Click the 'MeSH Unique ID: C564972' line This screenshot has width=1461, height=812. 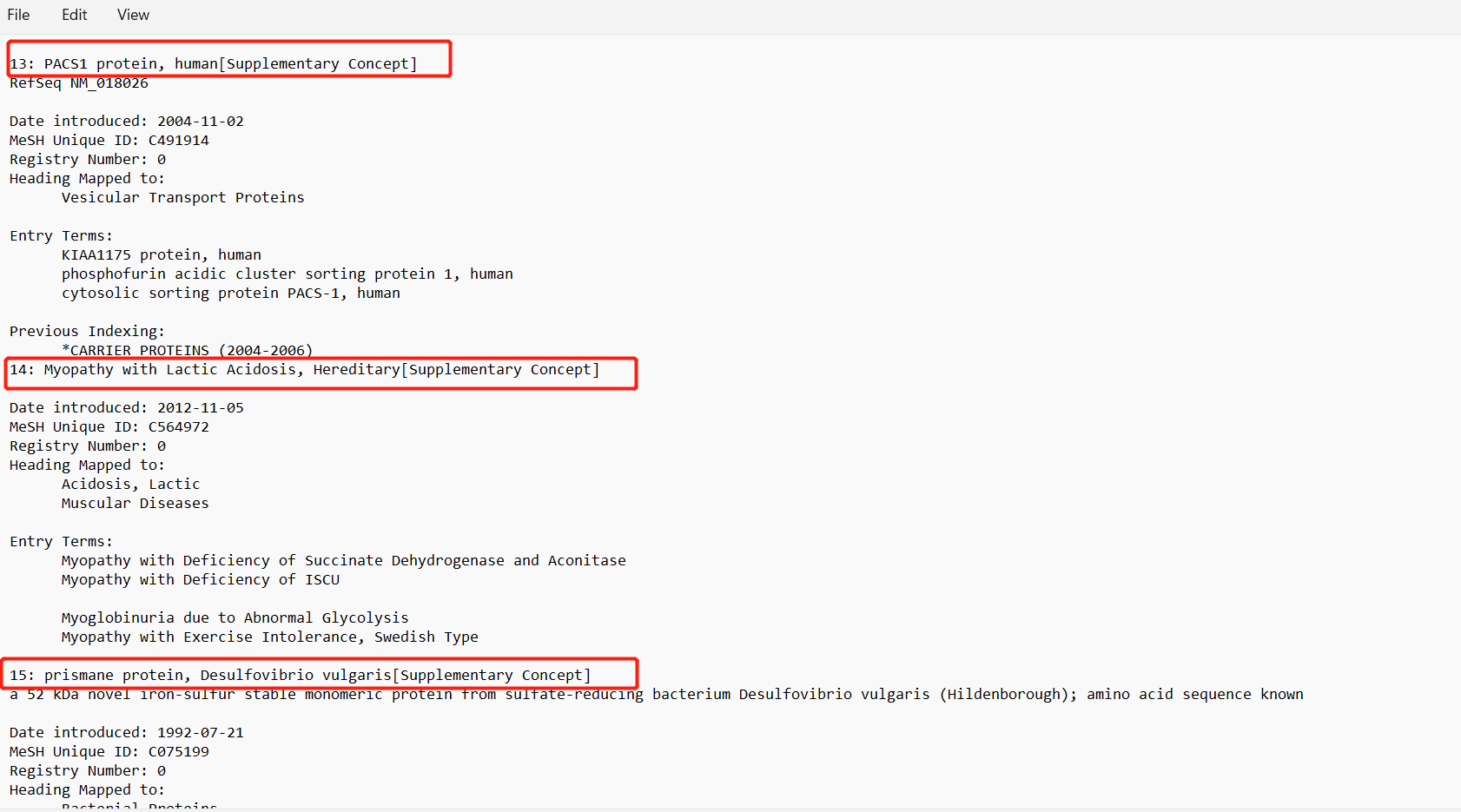109,427
